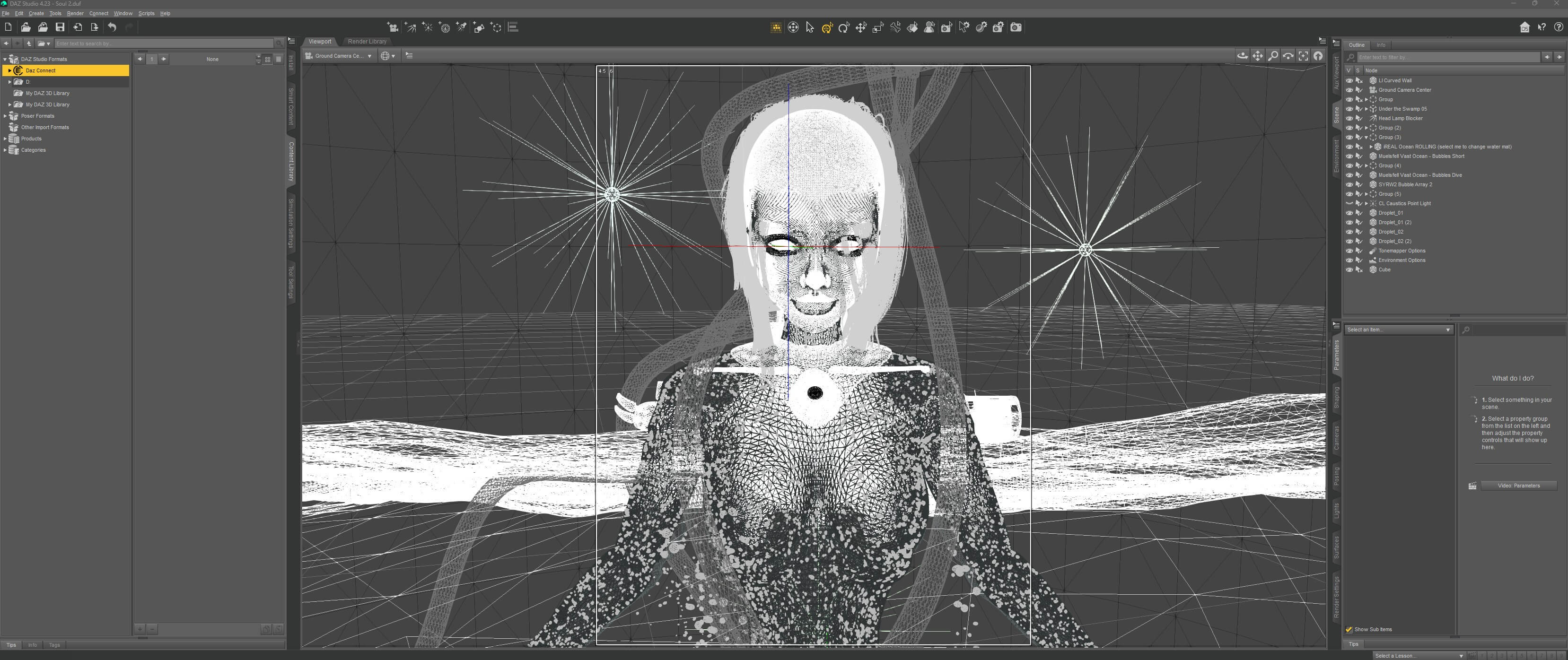Viewport: 1568px width, 660px height.
Task: Expand the Poser Formats folder
Action: pyautogui.click(x=5, y=115)
